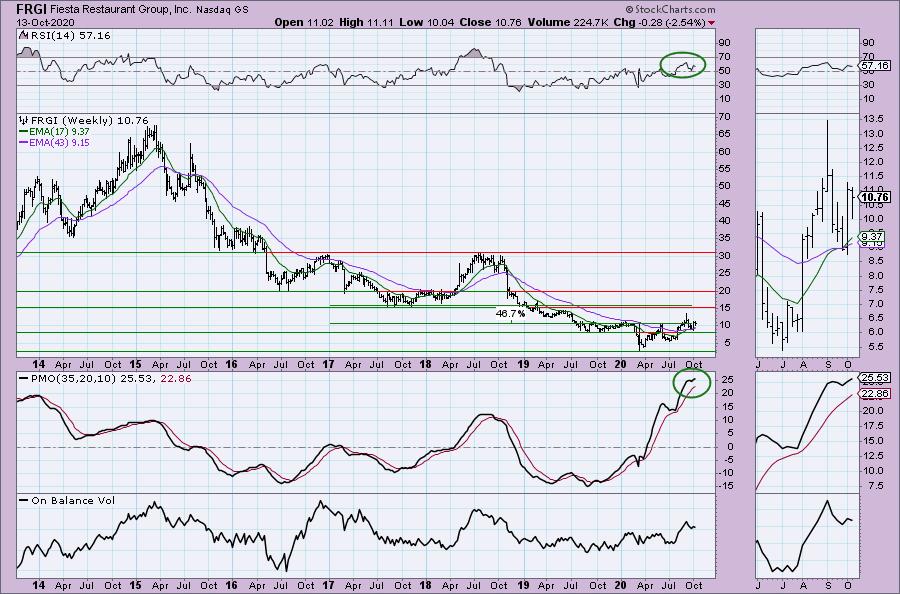Screen dimensions: 900x594
Task: Click the FRGI (Weekly) 10.76 price legend
Action: pyautogui.click(x=89, y=121)
